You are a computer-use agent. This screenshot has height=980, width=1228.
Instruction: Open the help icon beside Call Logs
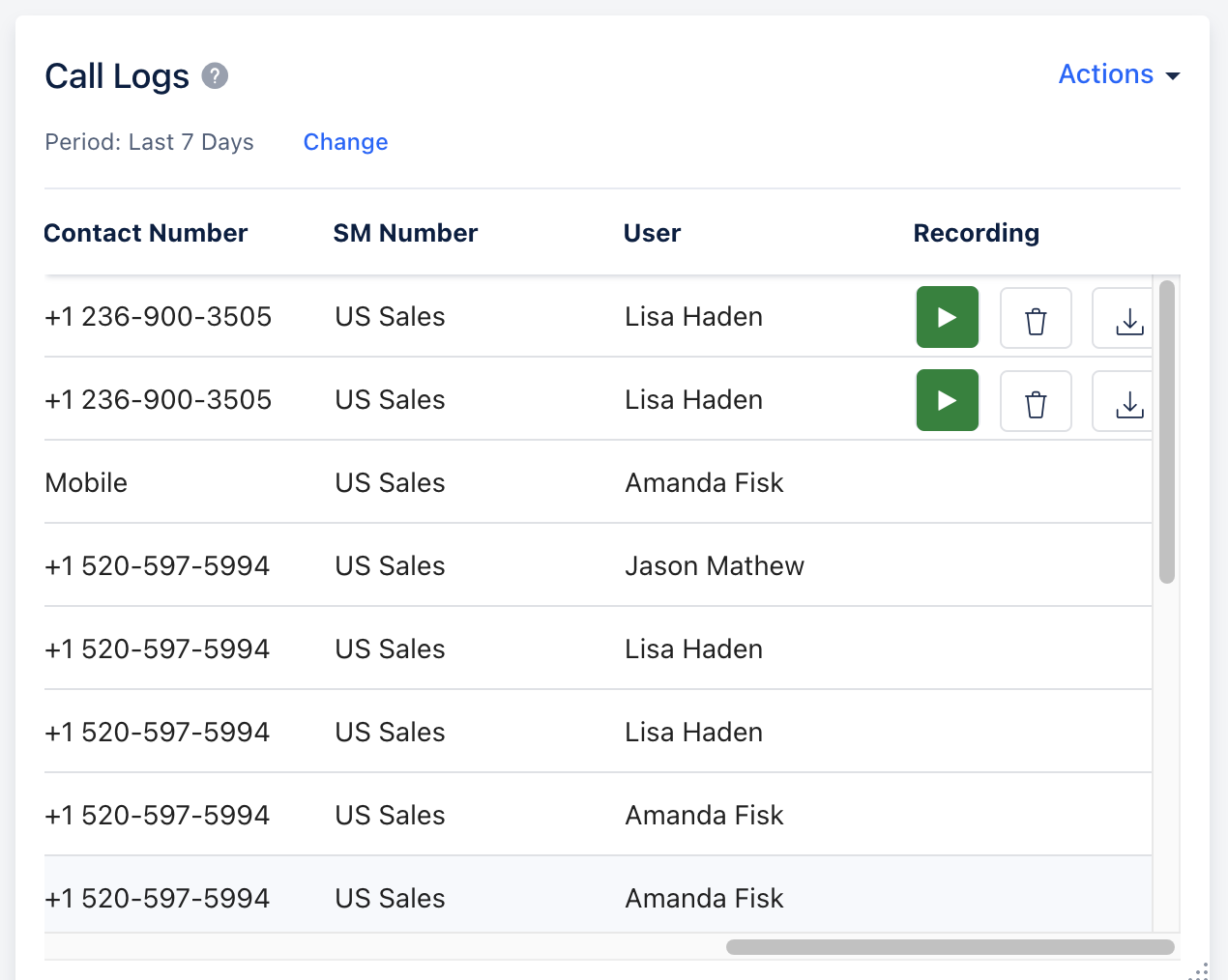(x=215, y=75)
